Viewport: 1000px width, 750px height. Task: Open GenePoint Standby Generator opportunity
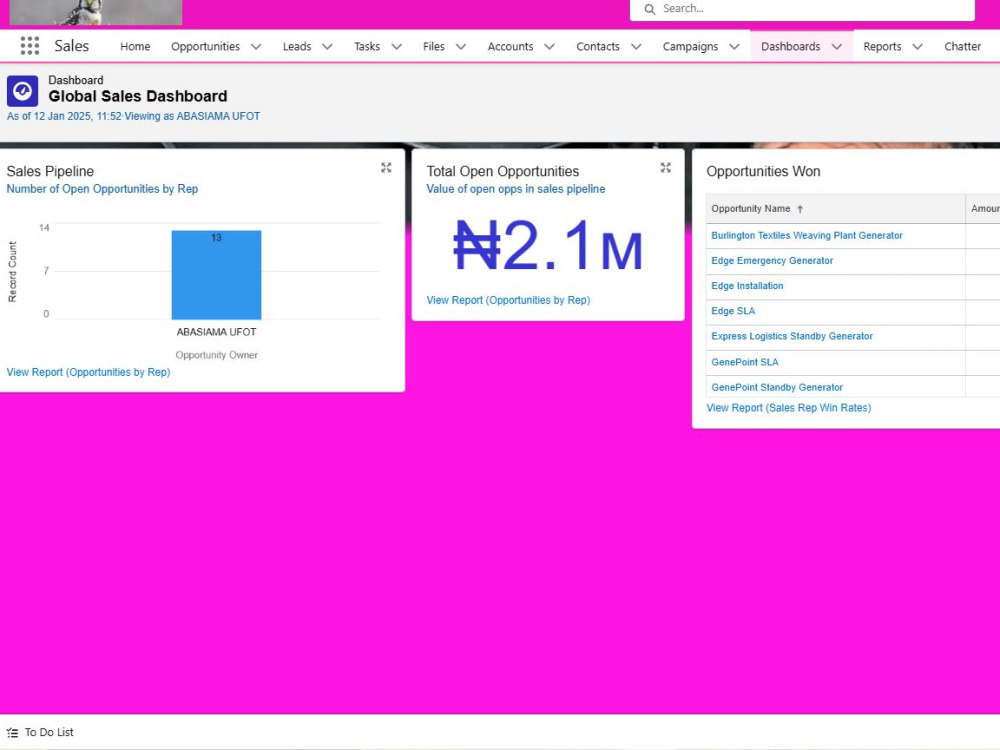tap(777, 388)
